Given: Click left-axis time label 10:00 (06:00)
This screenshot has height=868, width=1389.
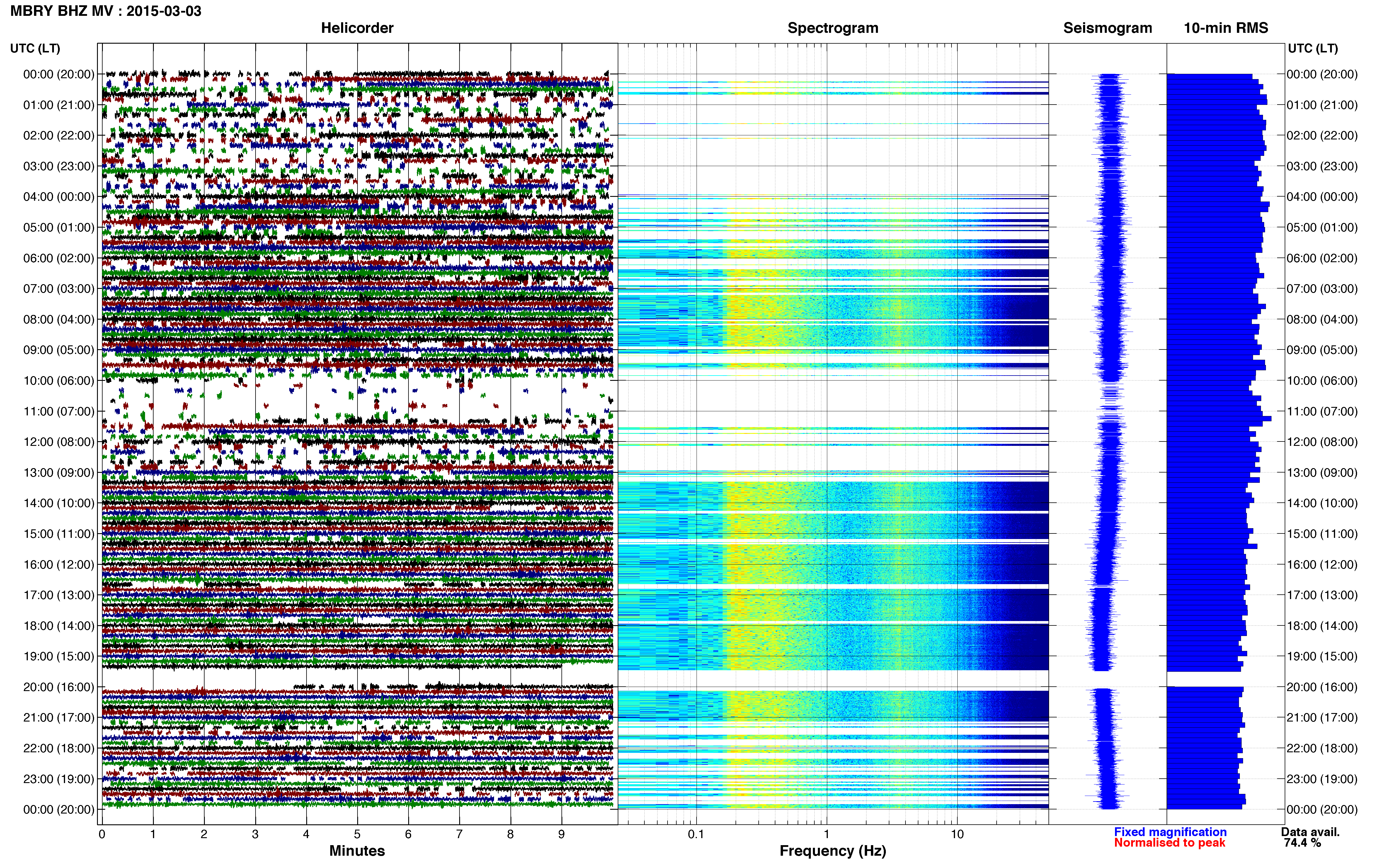Looking at the screenshot, I should click(x=59, y=381).
